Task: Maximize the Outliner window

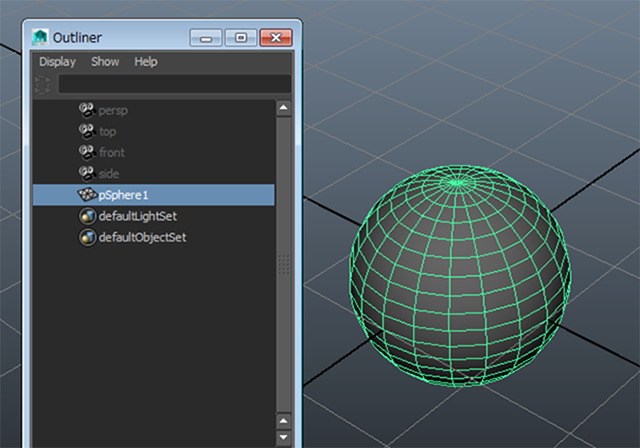Action: click(x=241, y=38)
